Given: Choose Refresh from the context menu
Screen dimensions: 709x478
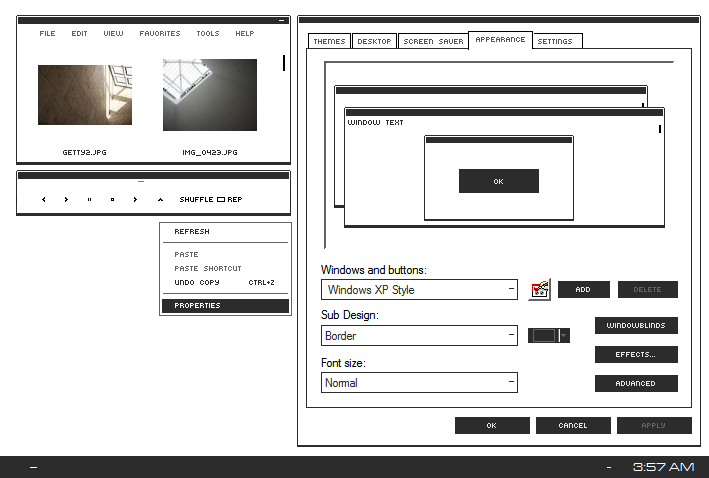Looking at the screenshot, I should (x=225, y=232).
